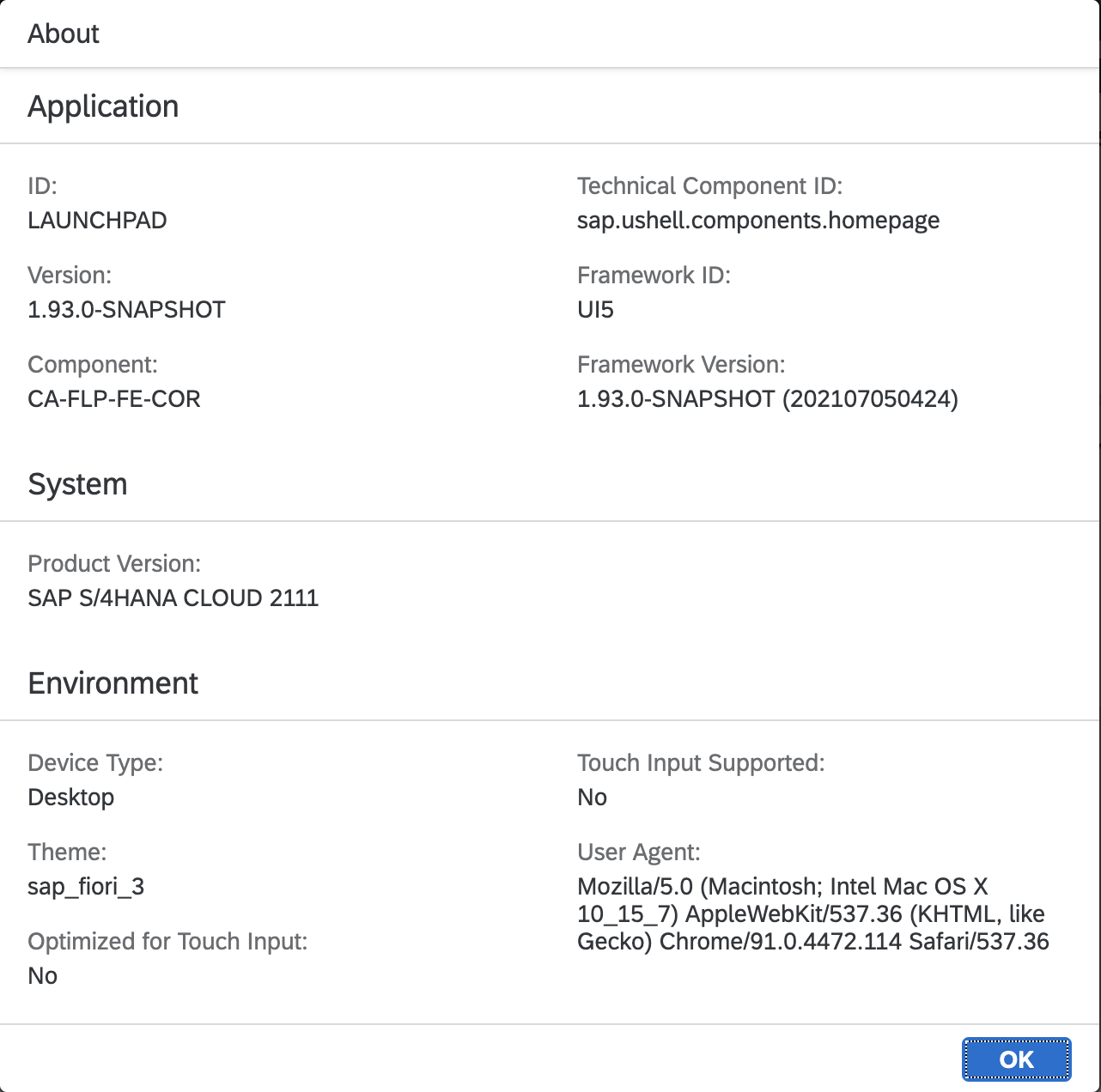Click the System section heading
Image resolution: width=1101 pixels, height=1092 pixels.
coord(77,484)
